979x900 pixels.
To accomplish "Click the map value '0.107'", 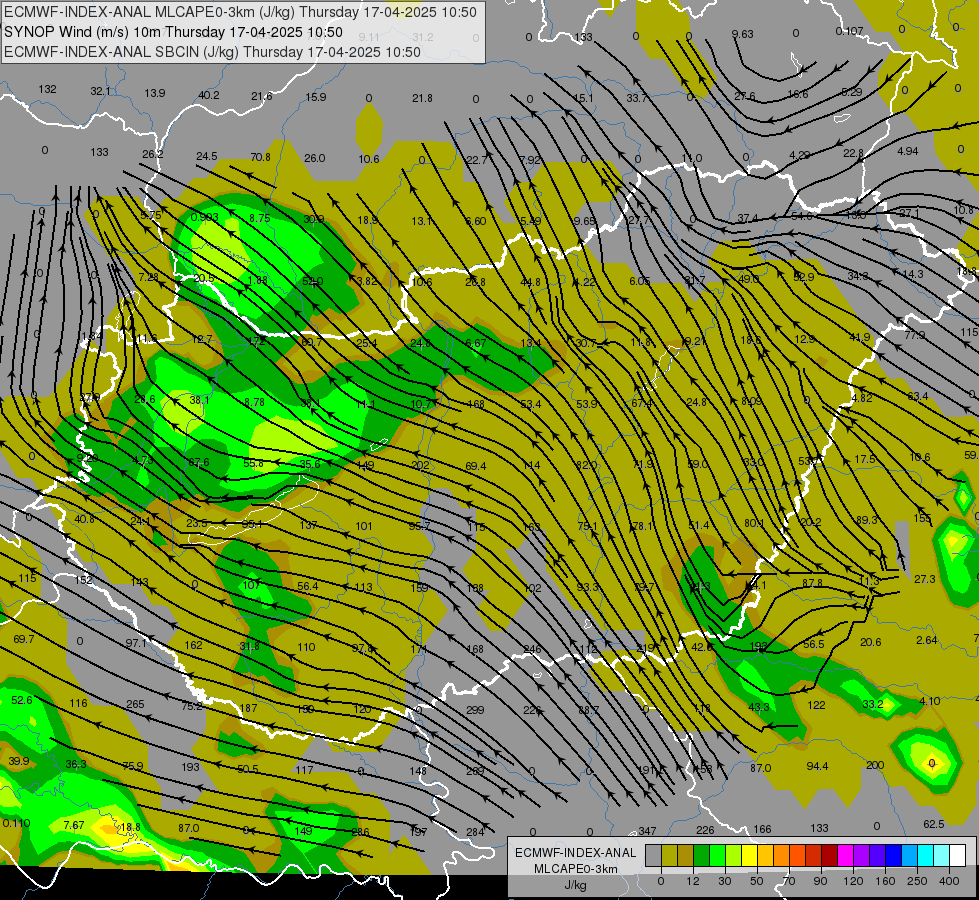I will (x=849, y=31).
